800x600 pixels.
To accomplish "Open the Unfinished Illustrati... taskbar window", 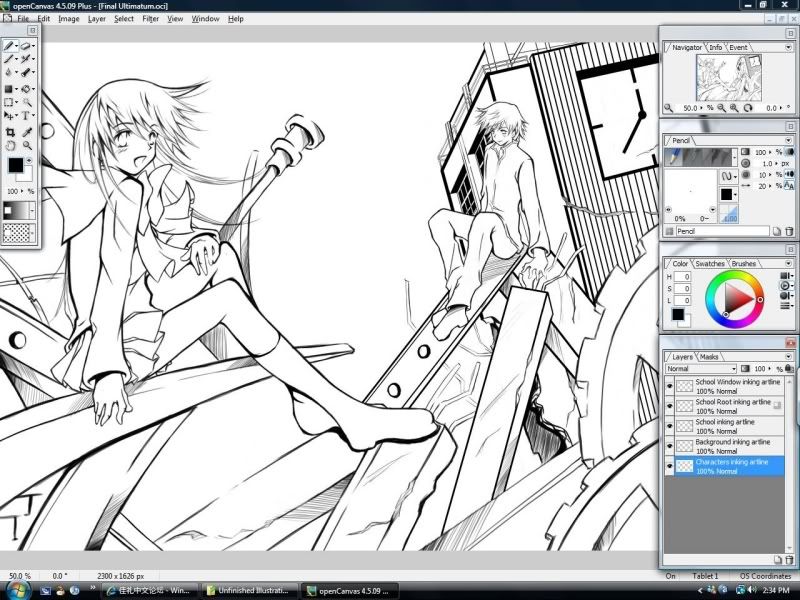I will [249, 590].
